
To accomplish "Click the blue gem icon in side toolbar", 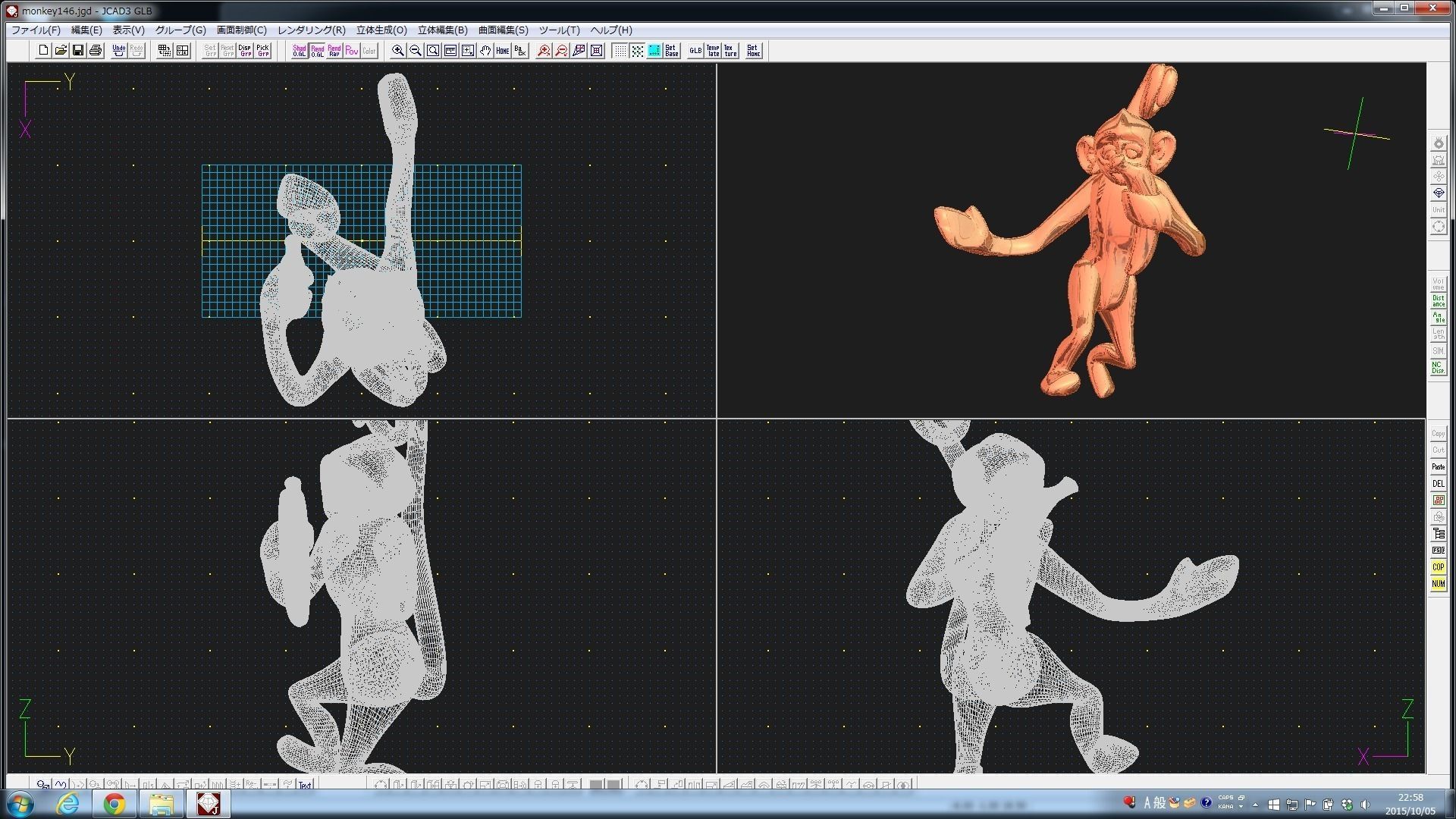I will click(1438, 193).
